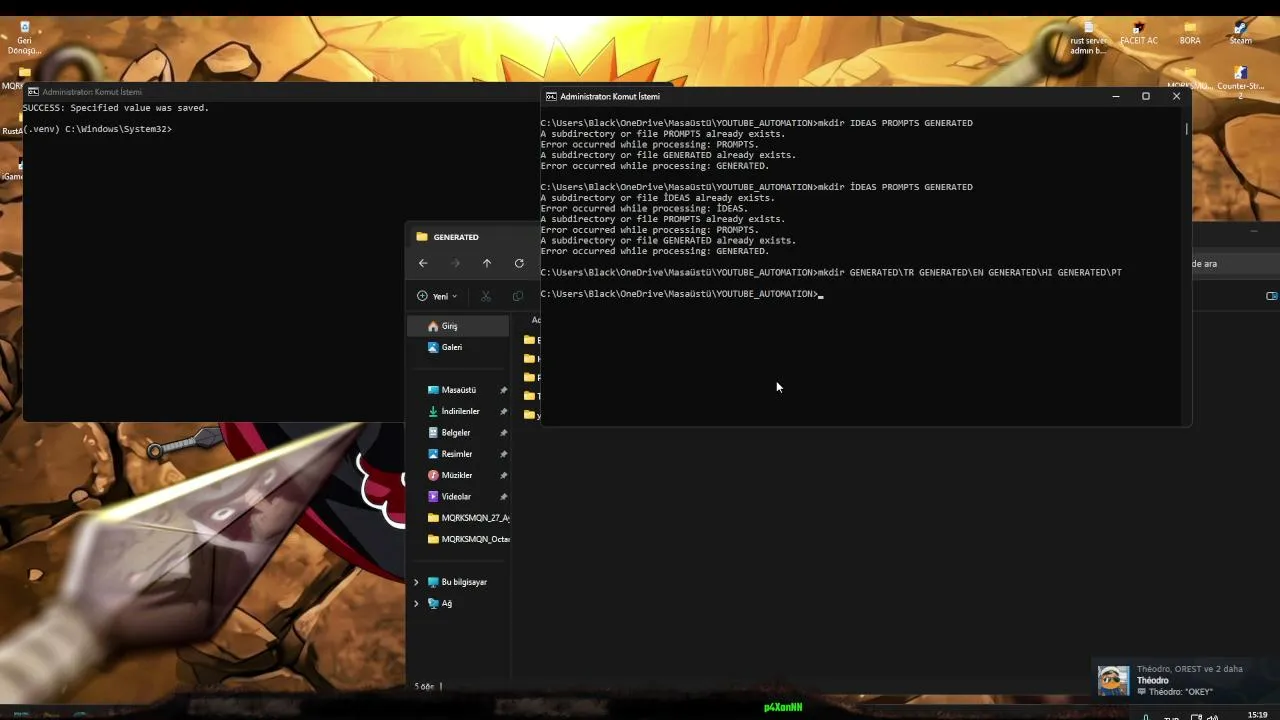Screen dimensions: 1280x720
Task: Select Giriş in the Explorer sidebar
Action: [x=458, y=326]
